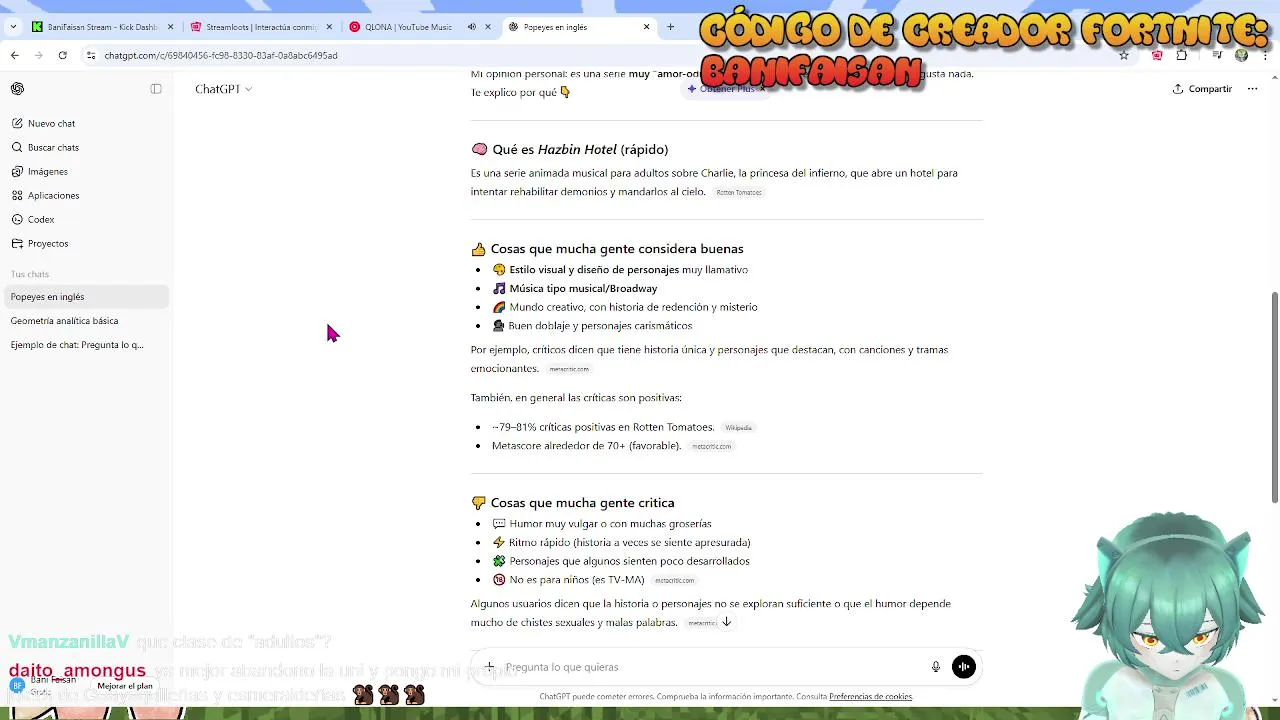This screenshot has height=720, width=1280.
Task: Click the Música tipo musical/Broadway bullet
Action: (583, 288)
